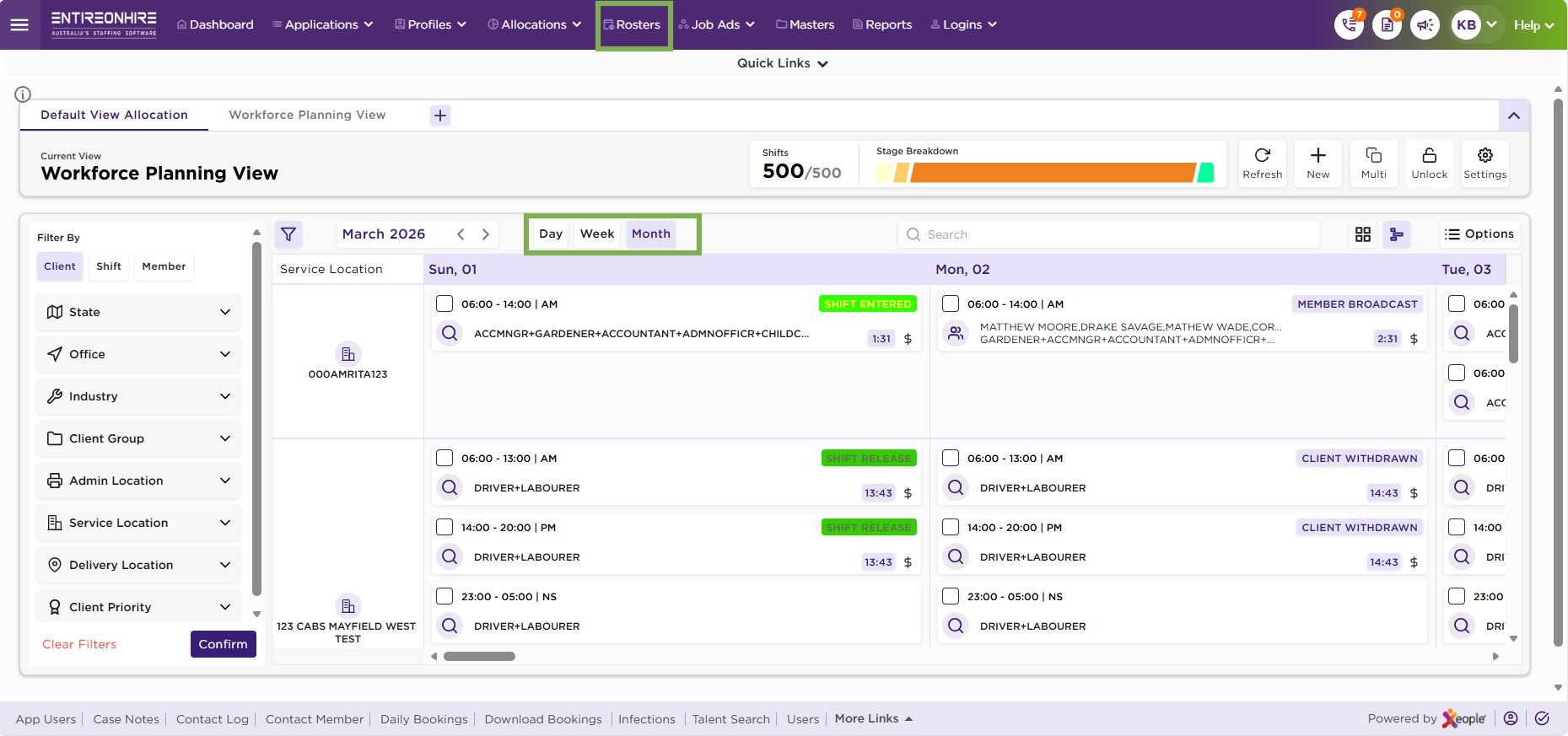This screenshot has width=1568, height=736.
Task: Click the Multi copy icon
Action: [x=1373, y=163]
